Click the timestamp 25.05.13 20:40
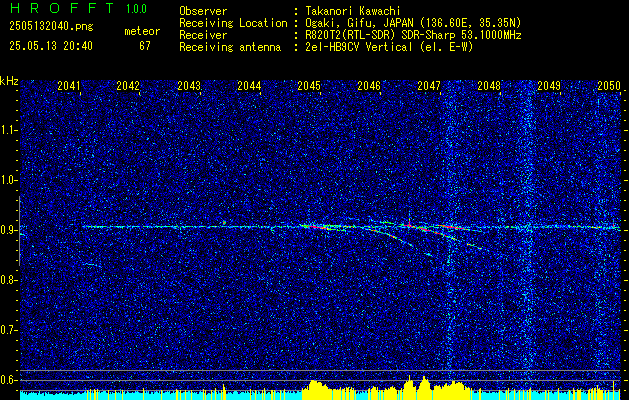The width and height of the screenshot is (629, 400). (51, 46)
